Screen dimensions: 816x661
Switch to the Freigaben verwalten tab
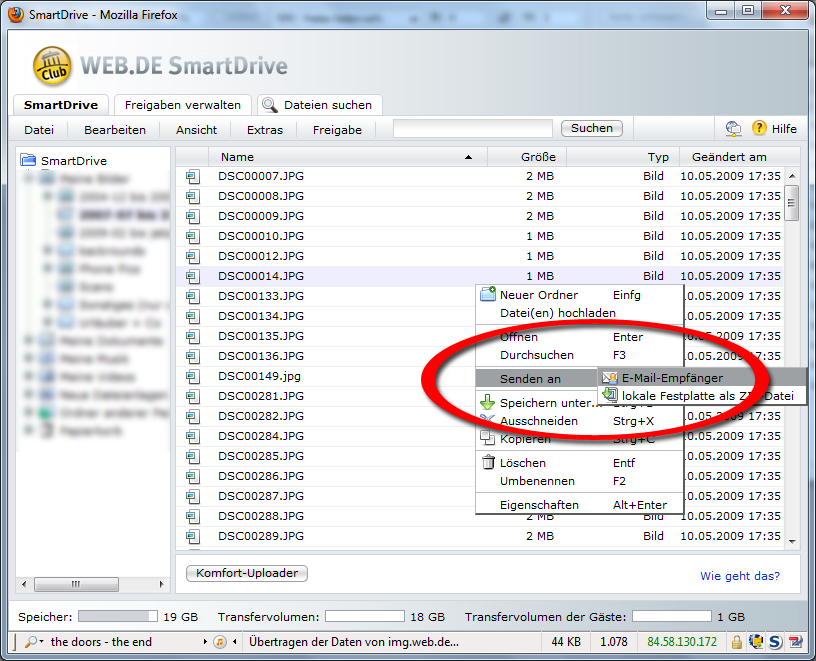click(183, 105)
